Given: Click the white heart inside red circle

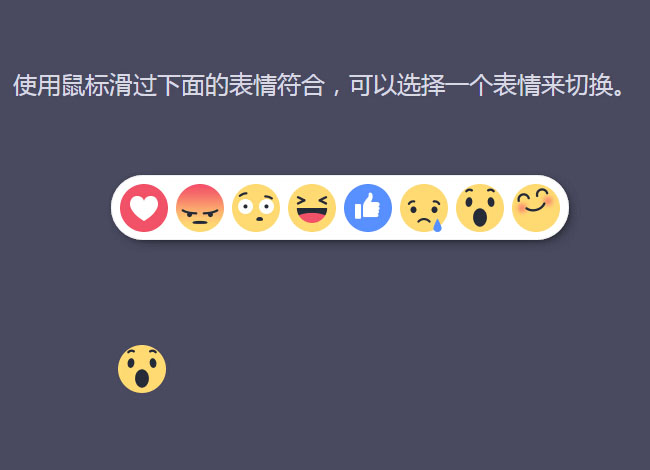Looking at the screenshot, I should pyautogui.click(x=144, y=208).
